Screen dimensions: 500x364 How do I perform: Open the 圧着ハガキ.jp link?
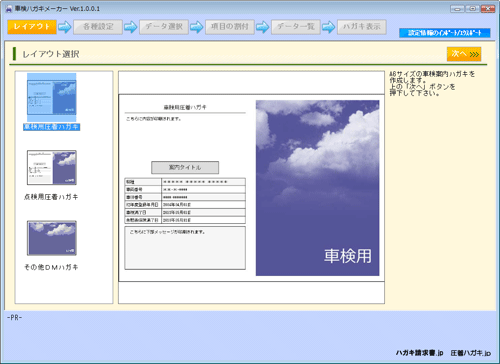(x=471, y=353)
